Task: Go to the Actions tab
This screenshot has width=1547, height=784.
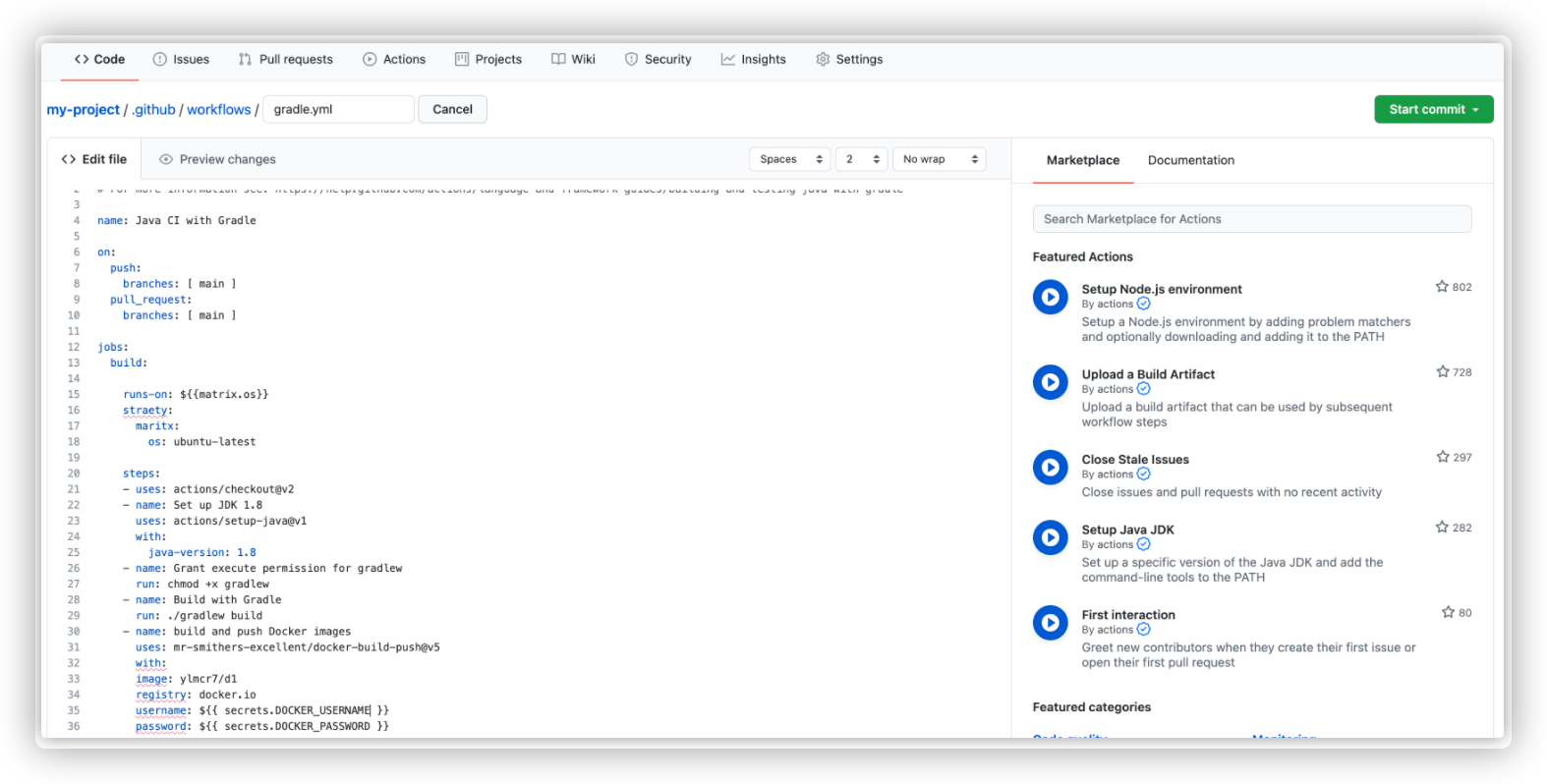Action: [394, 59]
